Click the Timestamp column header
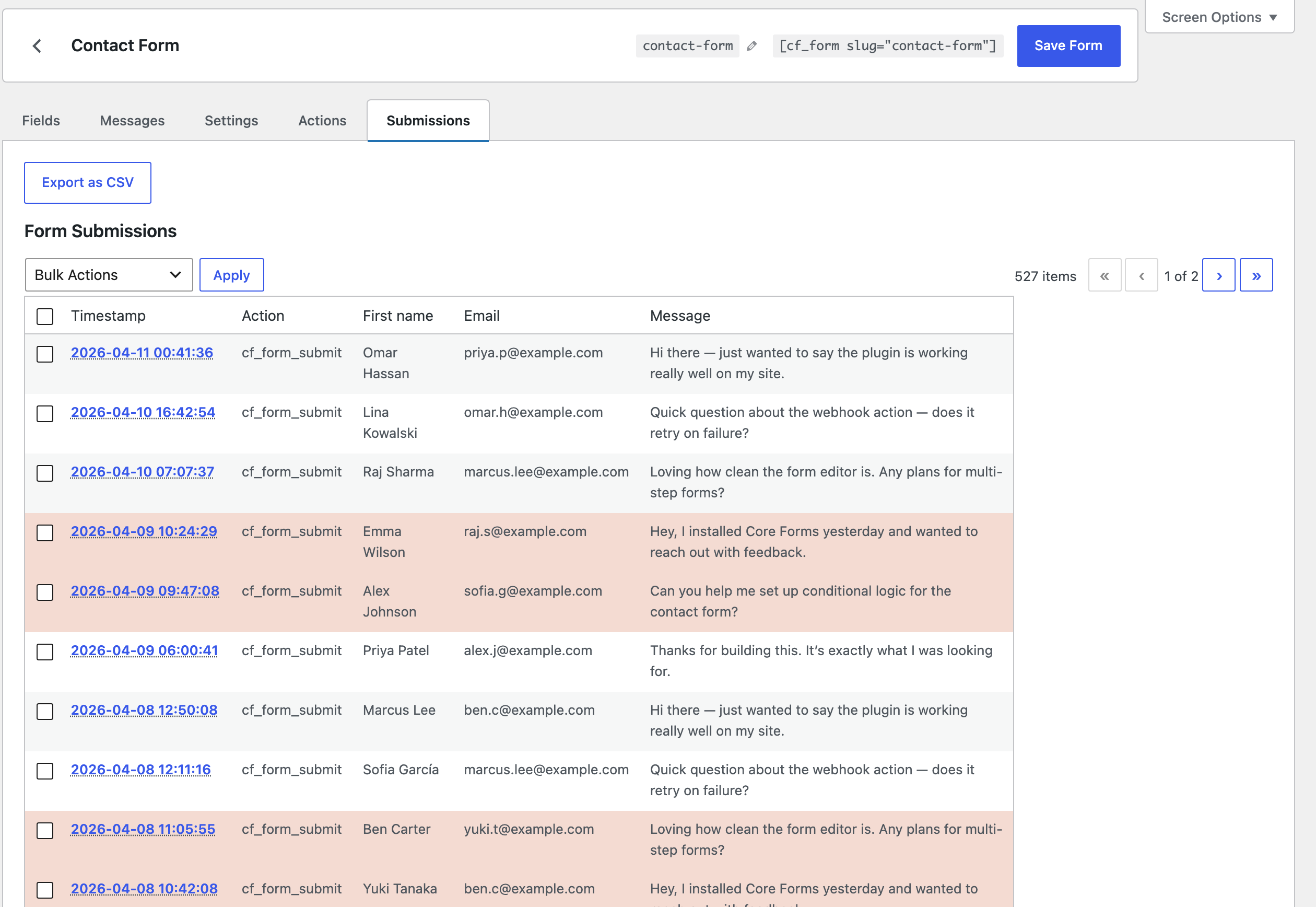The height and width of the screenshot is (907, 1316). 109,316
